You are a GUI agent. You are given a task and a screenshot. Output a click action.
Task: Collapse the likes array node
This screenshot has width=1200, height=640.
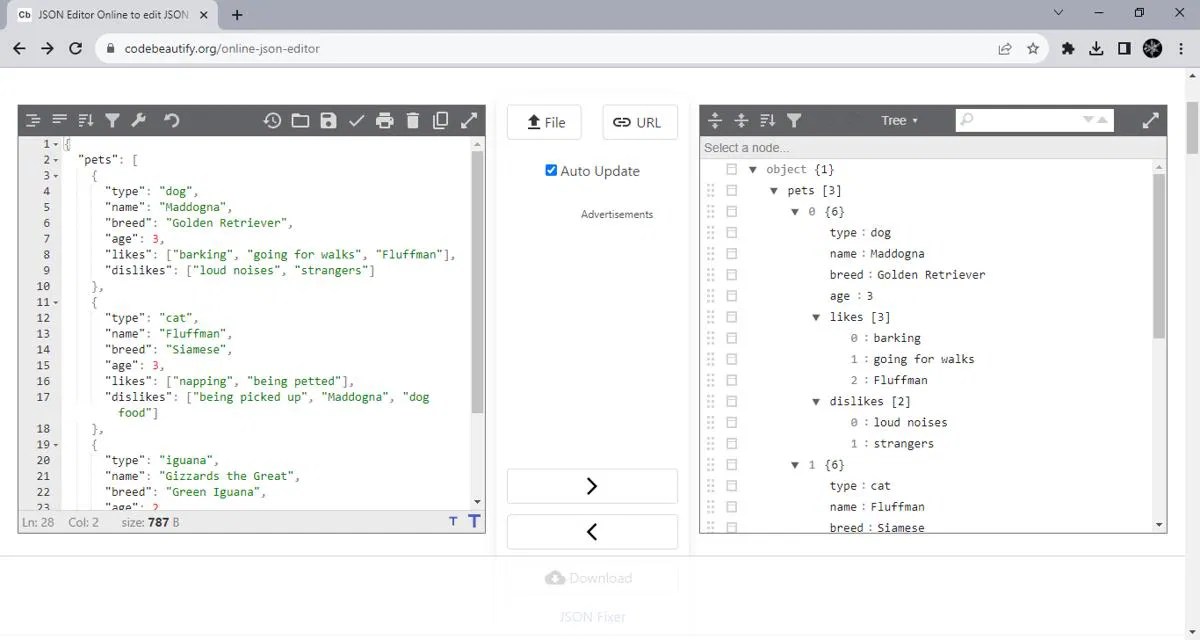817,316
